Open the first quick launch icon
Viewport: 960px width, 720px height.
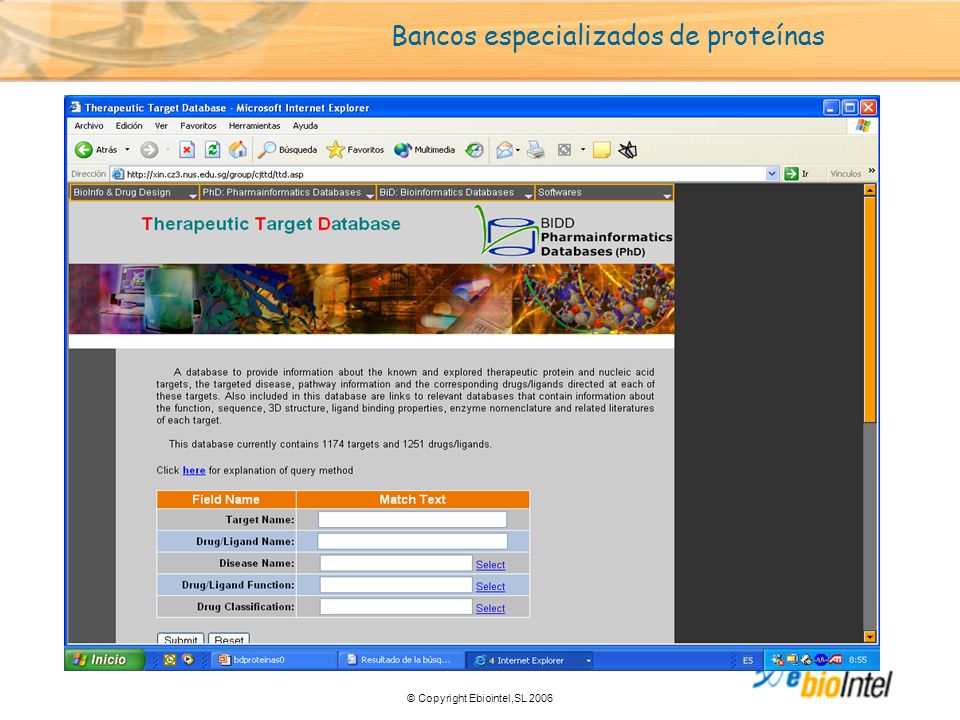[170, 660]
